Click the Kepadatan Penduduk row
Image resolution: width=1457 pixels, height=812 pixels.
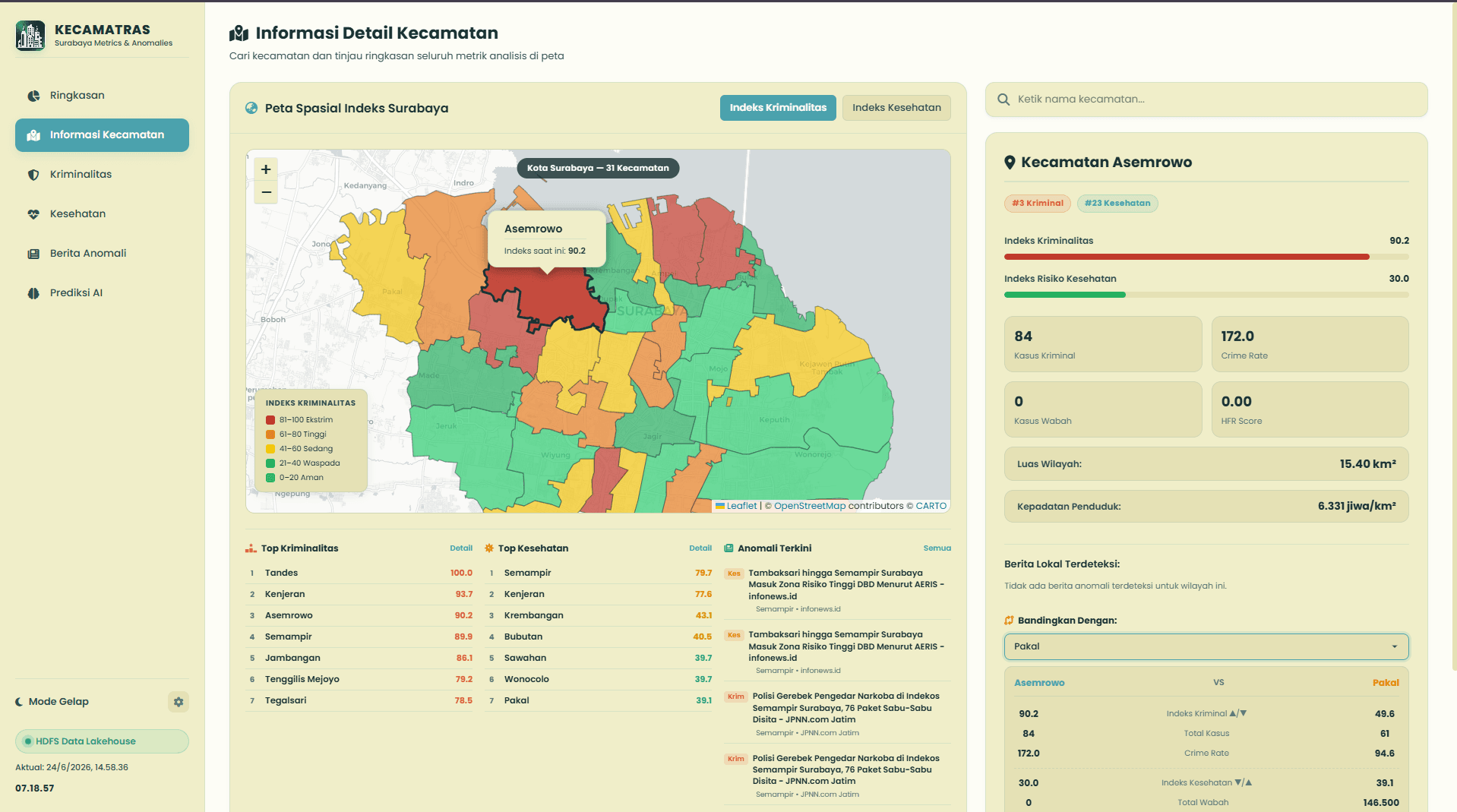[x=1206, y=507]
